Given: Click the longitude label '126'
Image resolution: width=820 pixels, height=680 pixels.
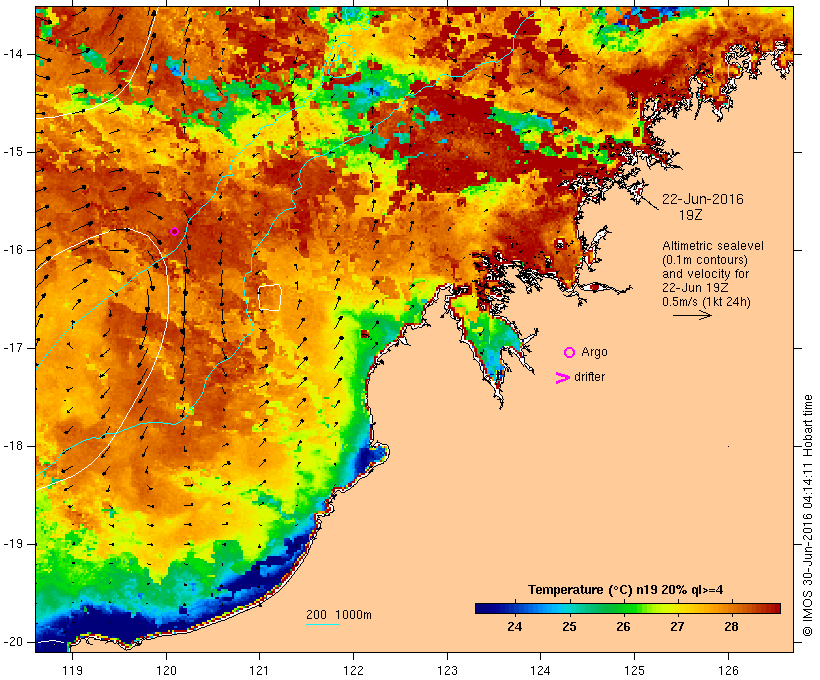Looking at the screenshot, I should pyautogui.click(x=728, y=671).
